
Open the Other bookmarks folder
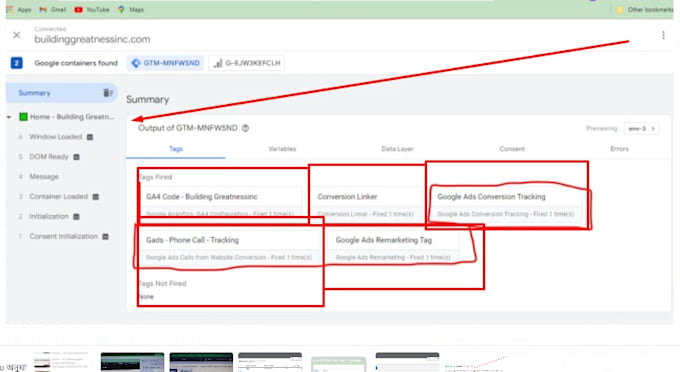click(646, 10)
